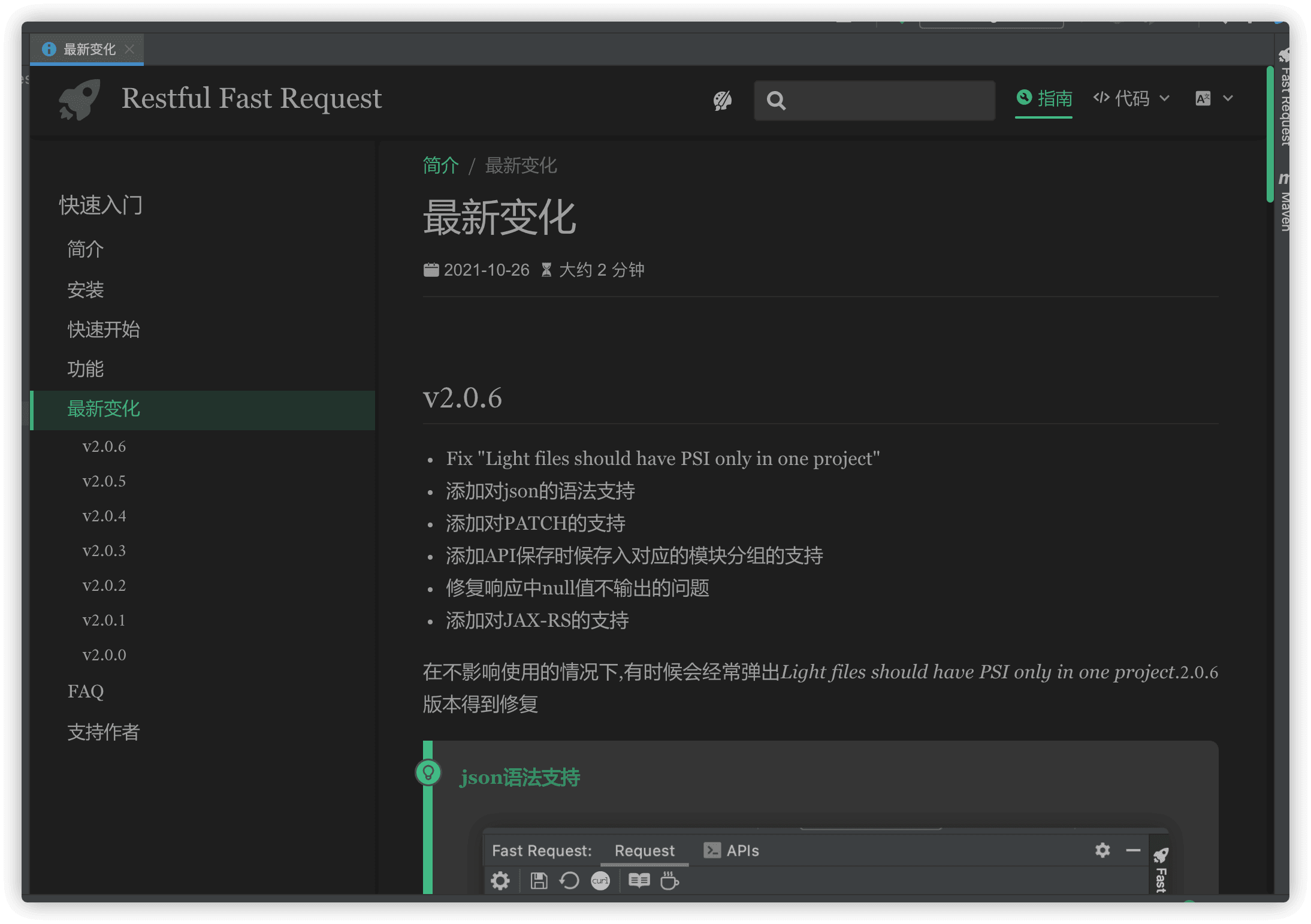Click the info icon on 最新变化 tab
Screen dimensions: 1311x924
pyautogui.click(x=49, y=49)
